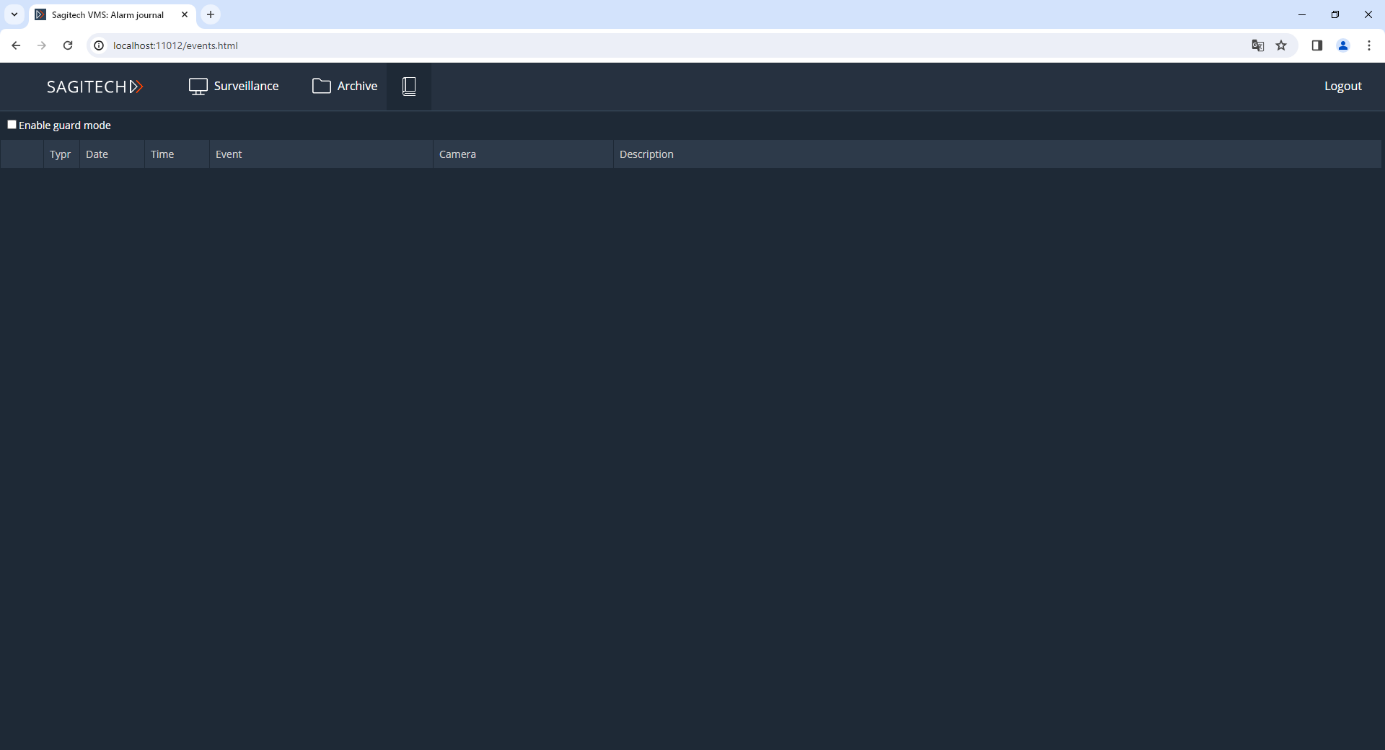Reload the page with browser refresh

click(x=68, y=45)
